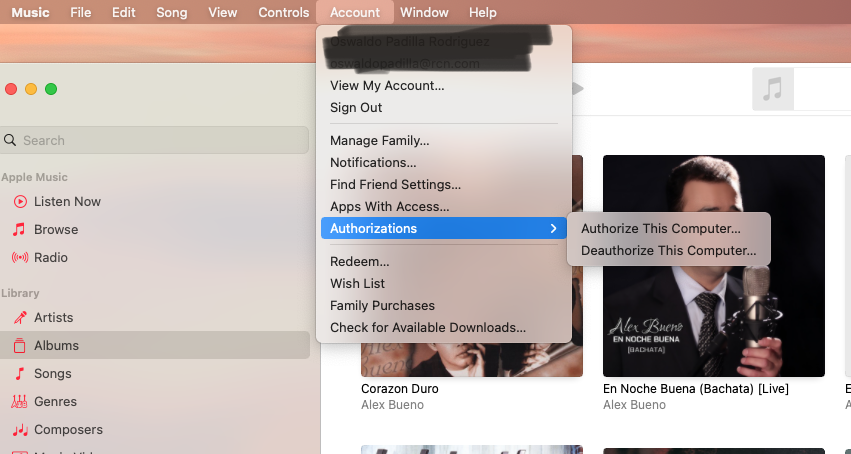Open the Window menu
The width and height of the screenshot is (851, 454).
pos(424,12)
